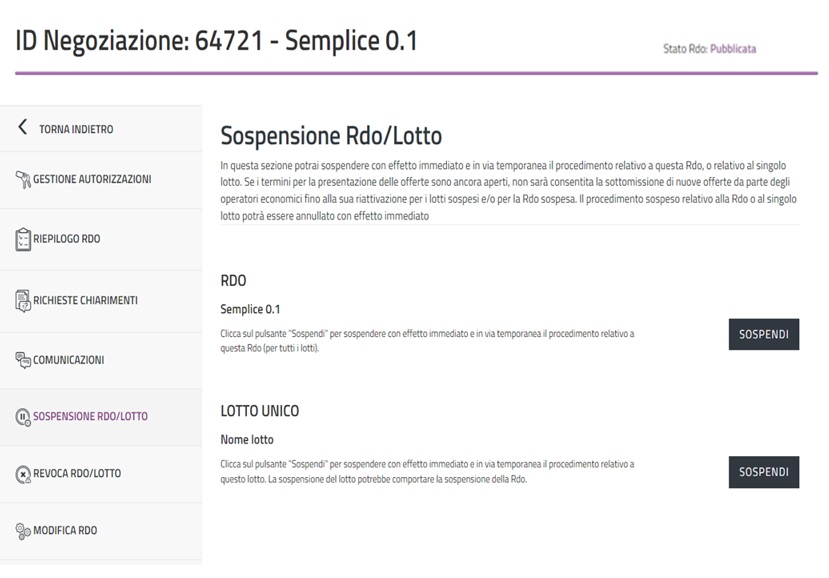Click the Pubblicata status label
The width and height of the screenshot is (829, 578).
[733, 48]
